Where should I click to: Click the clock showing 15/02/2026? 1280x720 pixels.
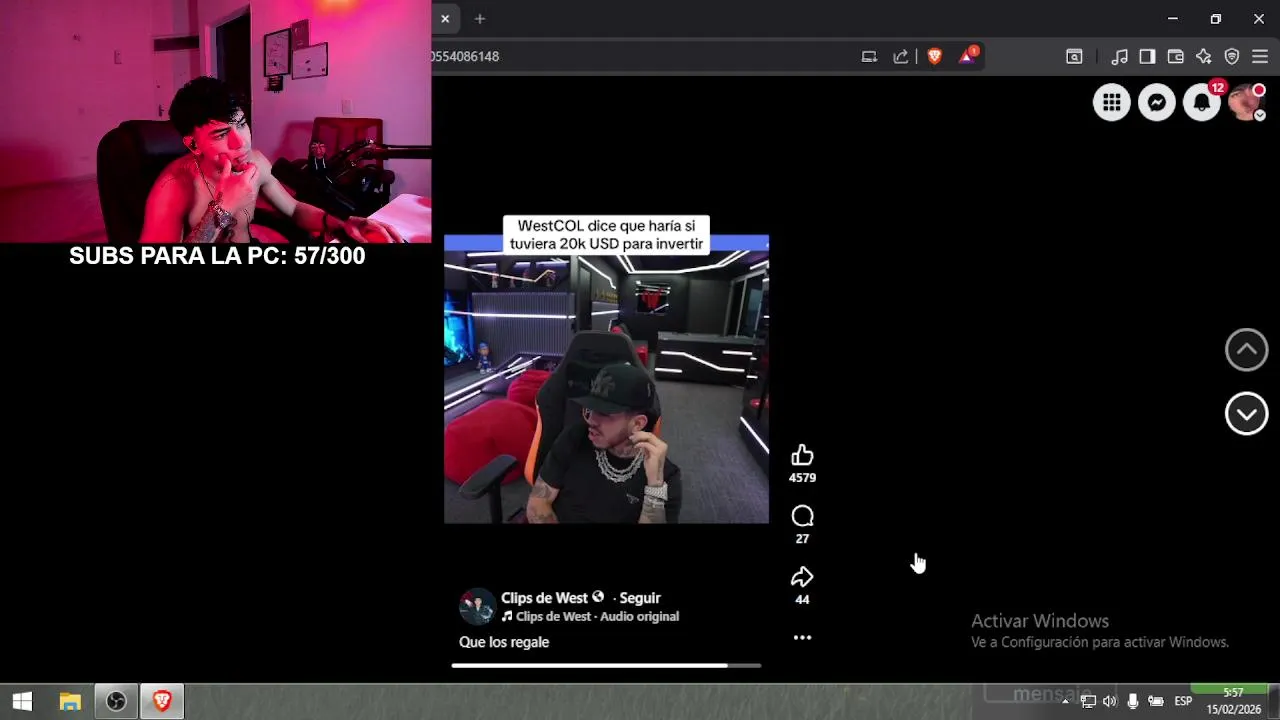[x=1233, y=702]
